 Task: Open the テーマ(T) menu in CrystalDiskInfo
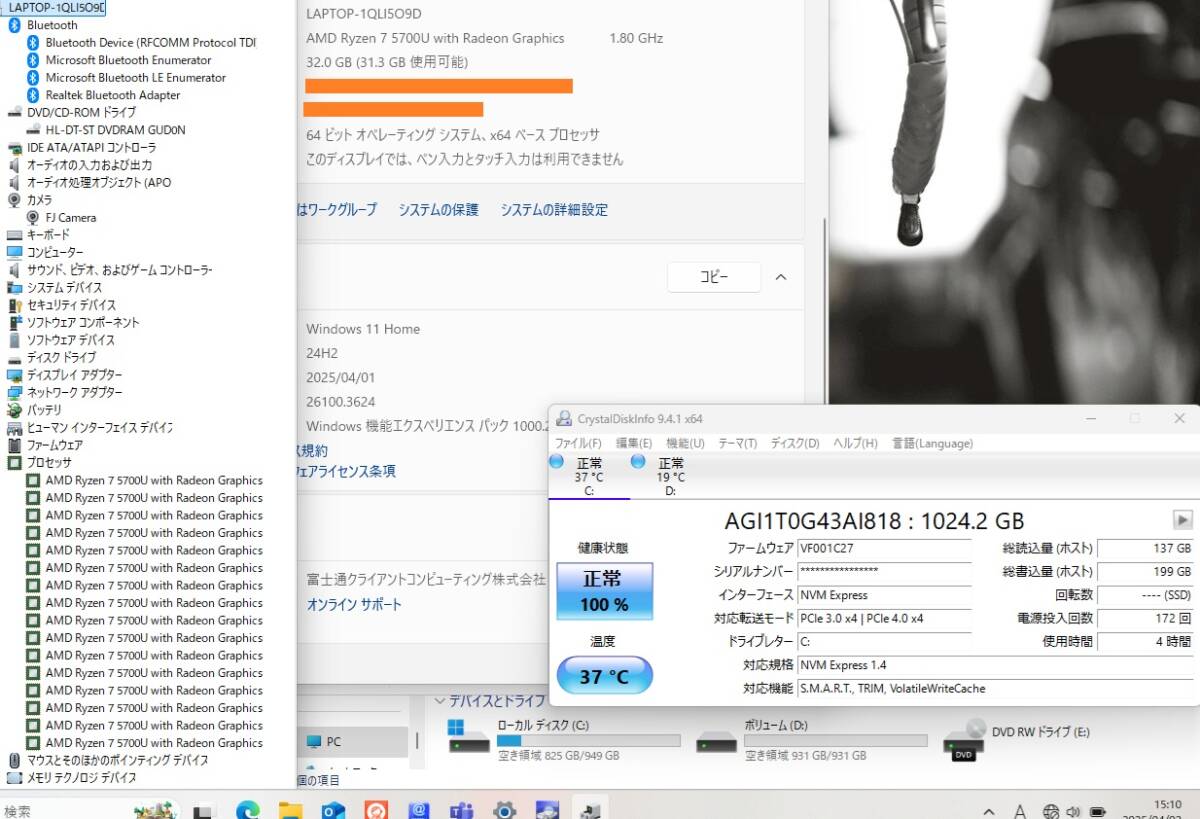738,443
